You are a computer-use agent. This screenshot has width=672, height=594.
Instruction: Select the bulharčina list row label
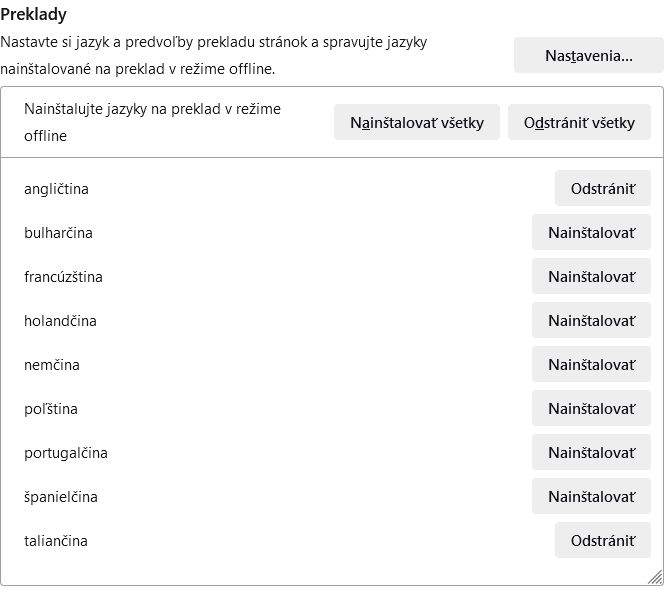tap(58, 233)
